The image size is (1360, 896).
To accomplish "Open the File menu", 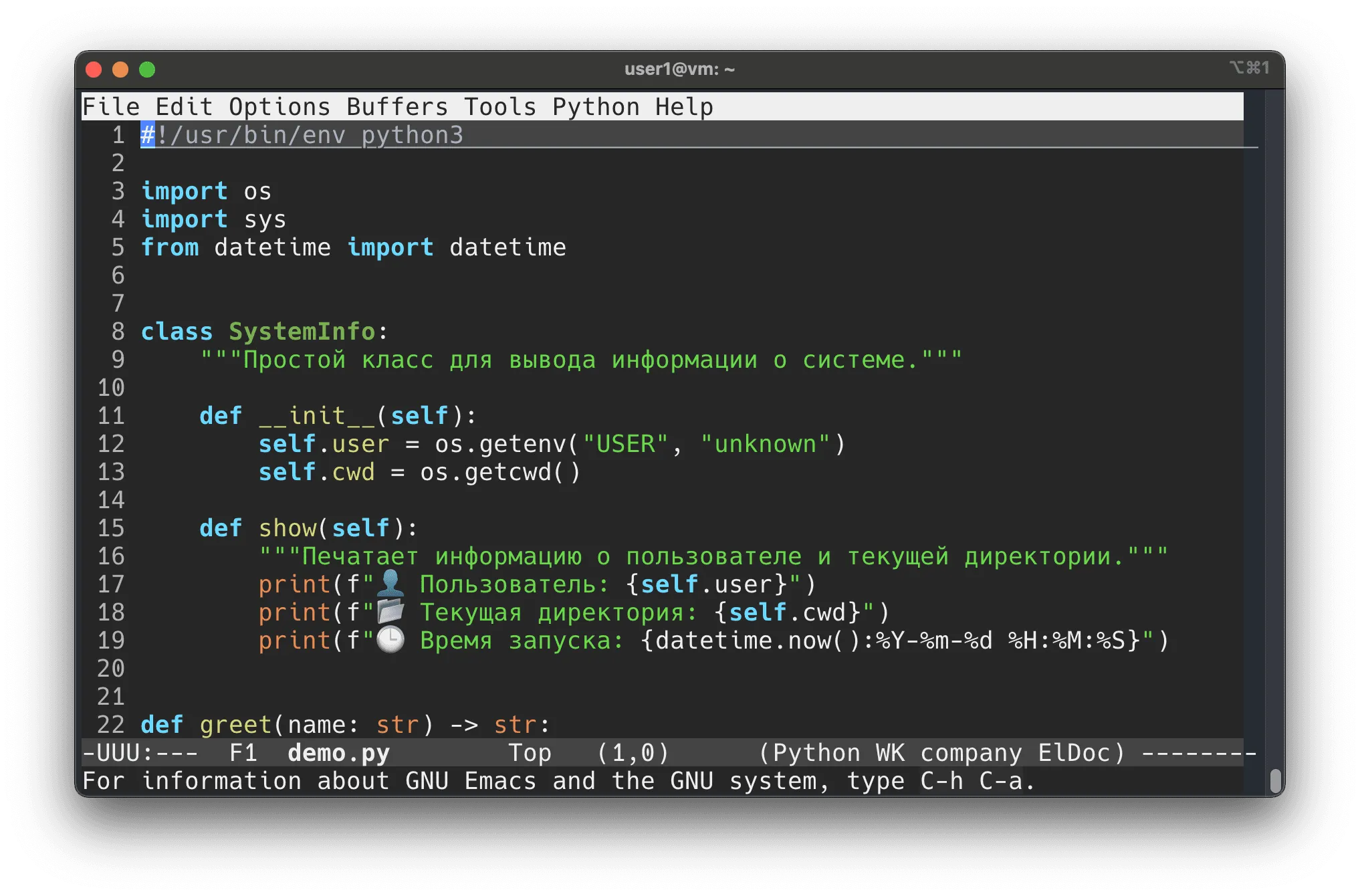I will point(110,107).
